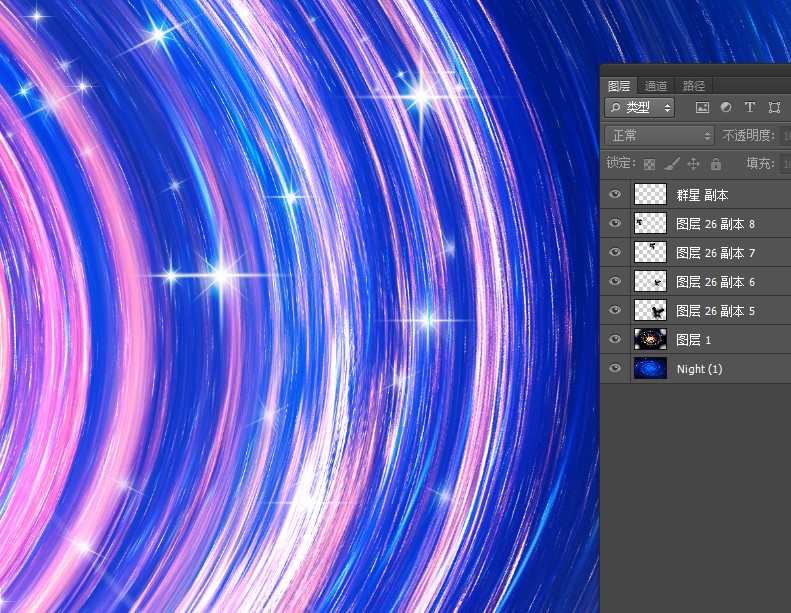The height and width of the screenshot is (613, 791).
Task: Select layer name 图层 26 副本 8
Action: point(715,224)
